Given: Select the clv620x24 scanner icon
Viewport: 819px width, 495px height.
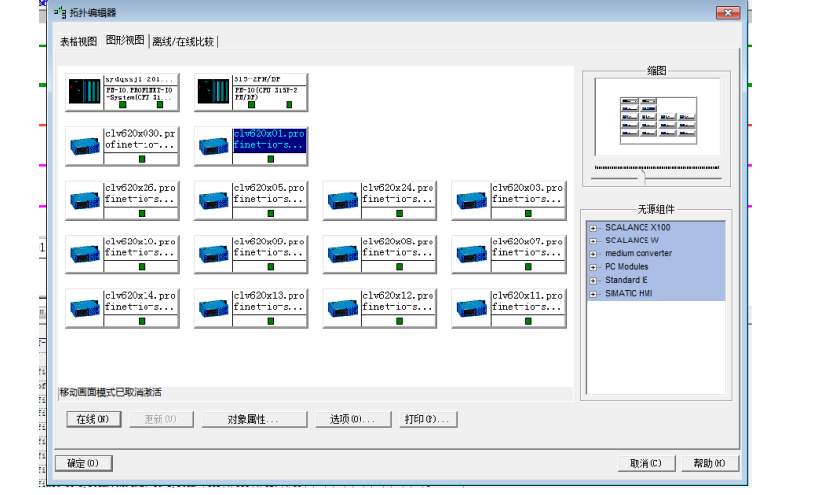Looking at the screenshot, I should coord(342,200).
